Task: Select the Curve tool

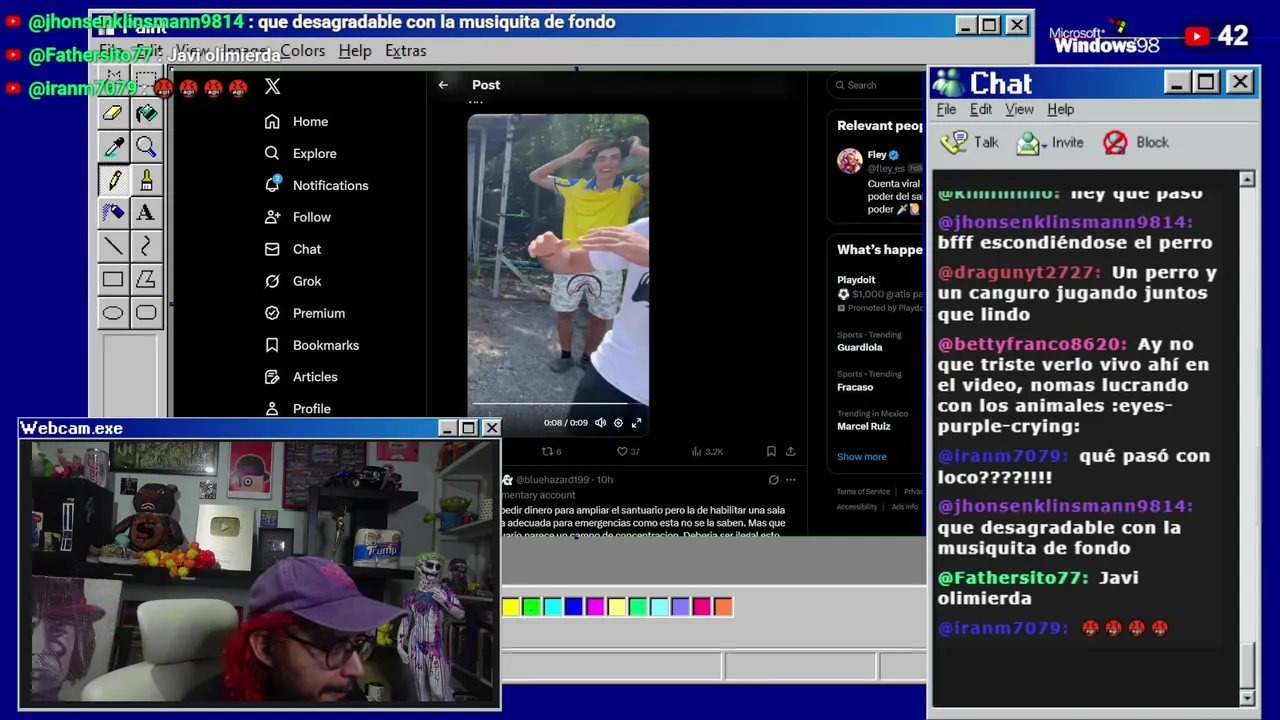Action: pyautogui.click(x=146, y=246)
